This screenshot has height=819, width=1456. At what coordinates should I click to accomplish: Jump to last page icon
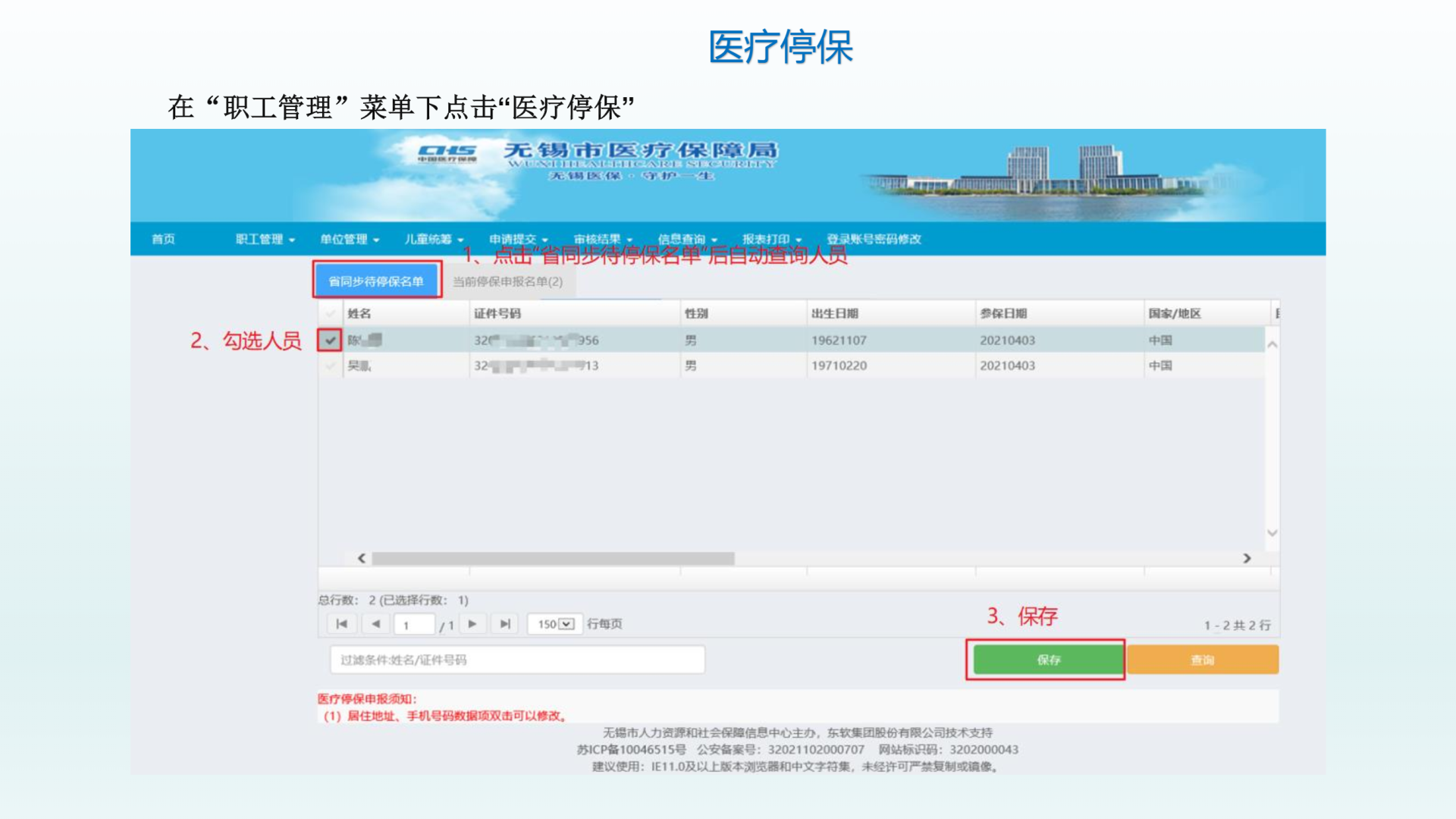(505, 624)
